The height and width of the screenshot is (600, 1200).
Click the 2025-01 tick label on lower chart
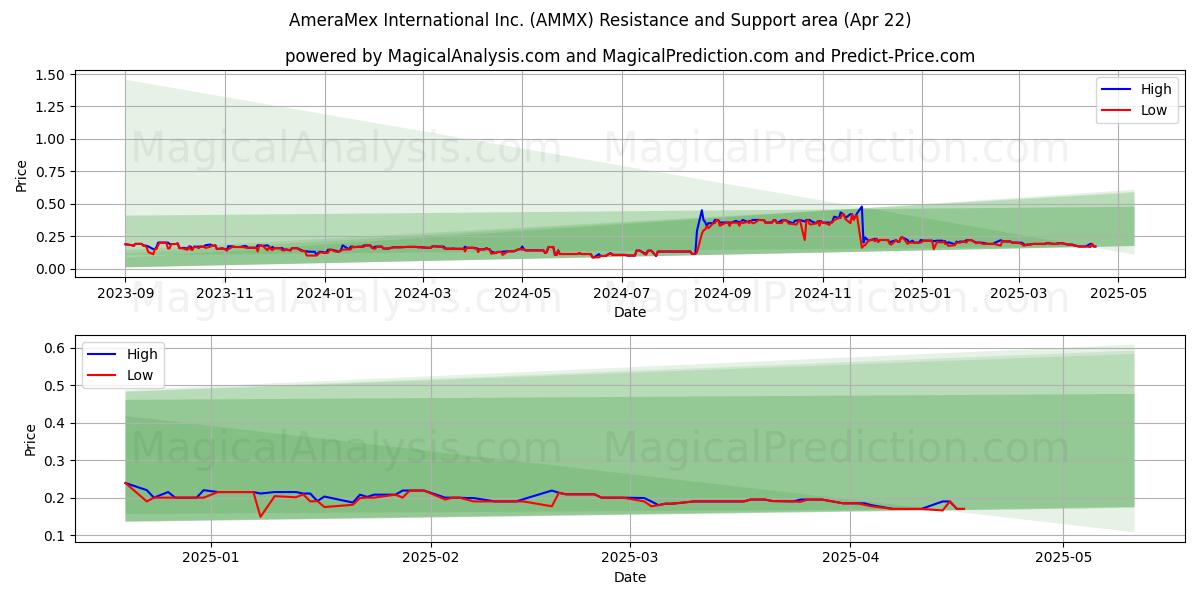pos(212,558)
